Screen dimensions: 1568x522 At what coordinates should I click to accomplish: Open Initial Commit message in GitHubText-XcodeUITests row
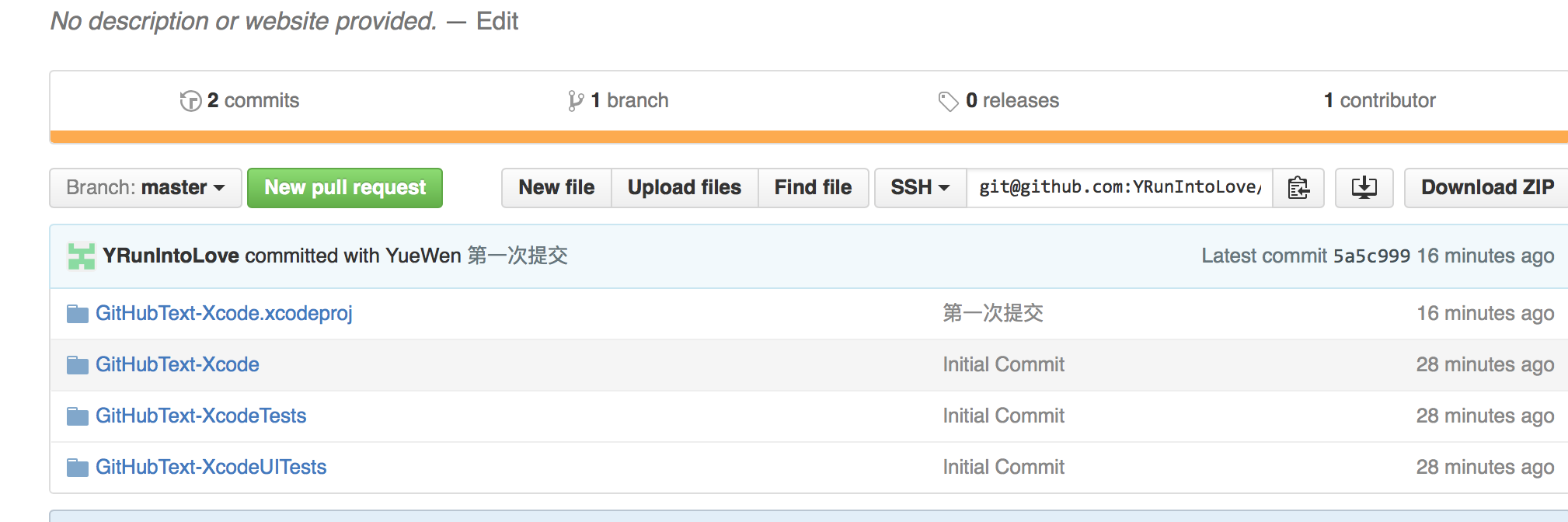pos(1003,467)
